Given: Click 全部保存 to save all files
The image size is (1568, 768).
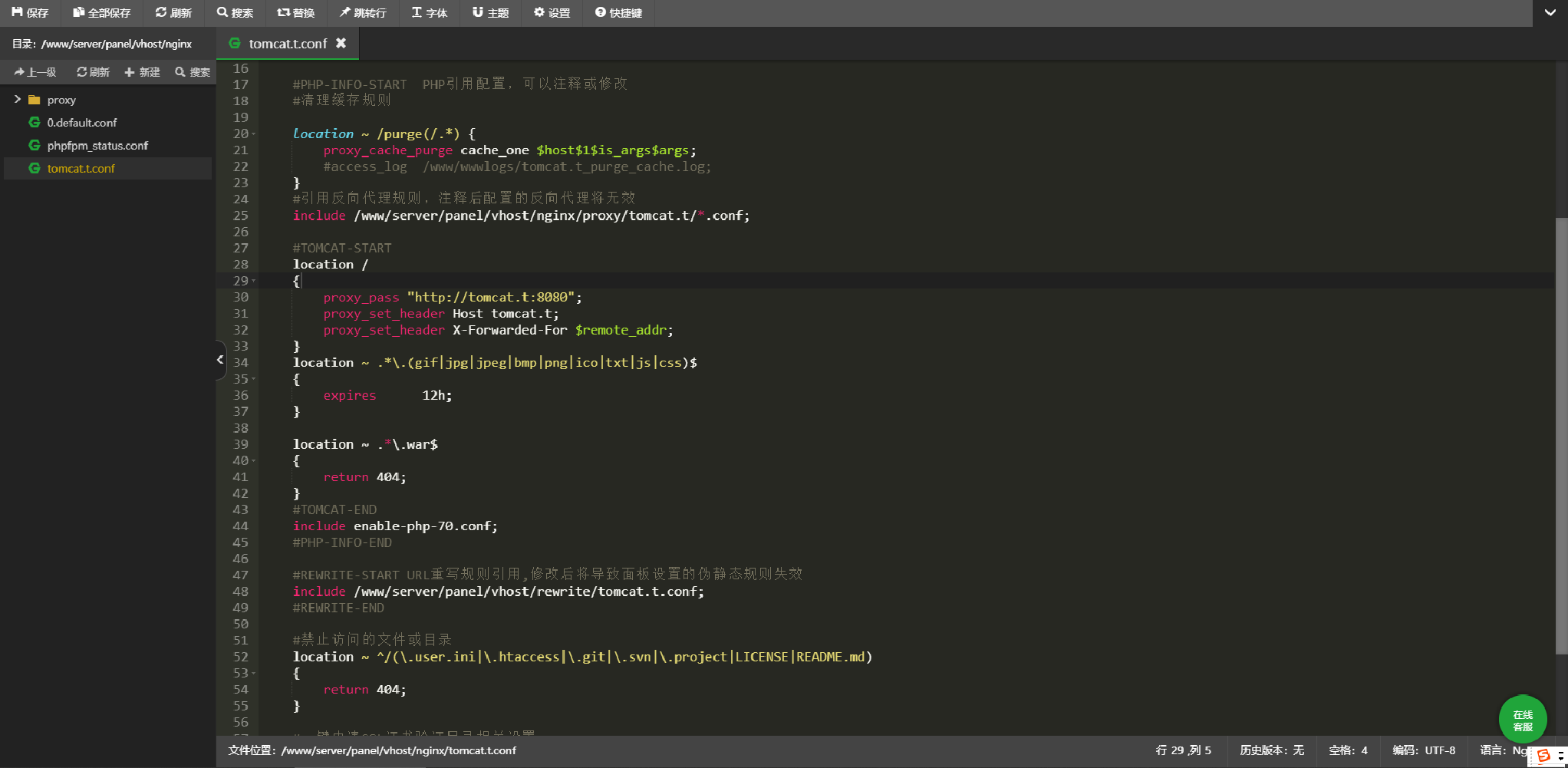Looking at the screenshot, I should [101, 12].
